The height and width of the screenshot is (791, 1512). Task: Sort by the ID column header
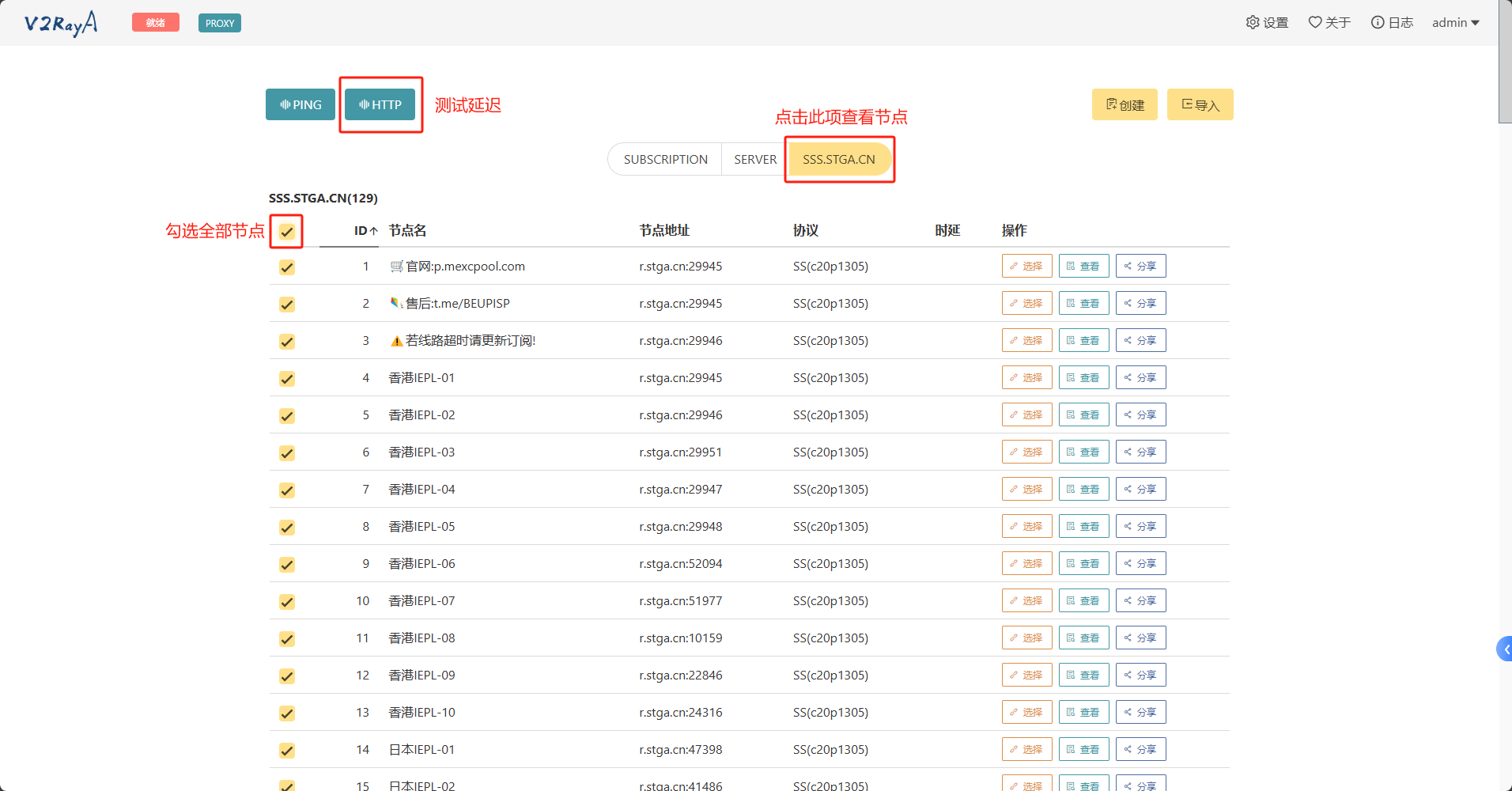tap(365, 230)
